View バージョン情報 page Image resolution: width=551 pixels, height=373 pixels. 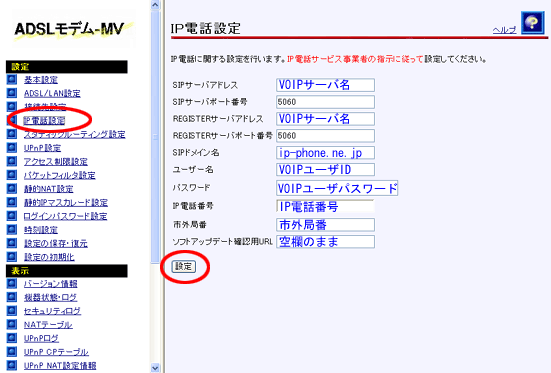[51, 284]
